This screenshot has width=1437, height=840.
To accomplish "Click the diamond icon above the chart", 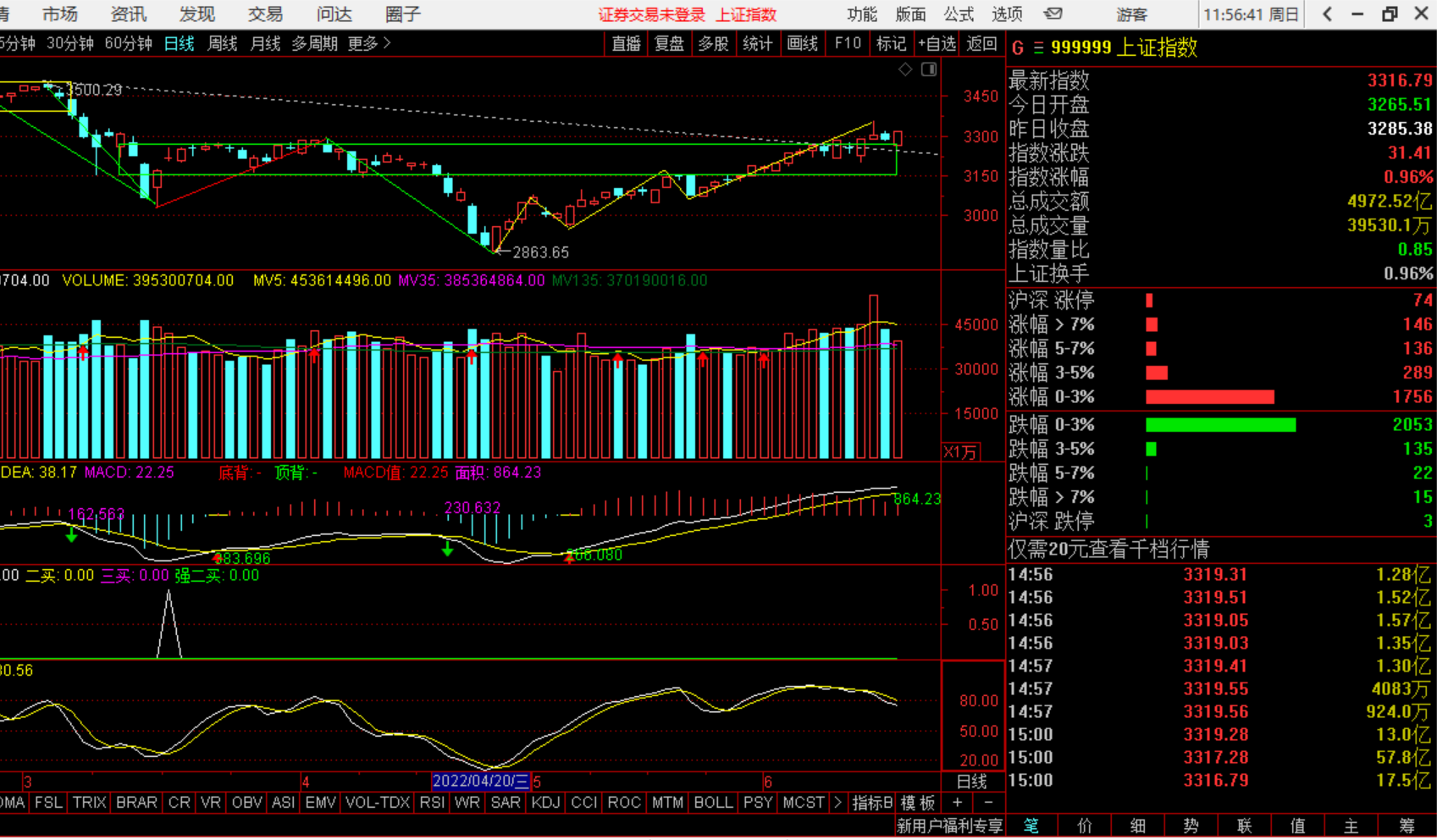I will tap(905, 69).
